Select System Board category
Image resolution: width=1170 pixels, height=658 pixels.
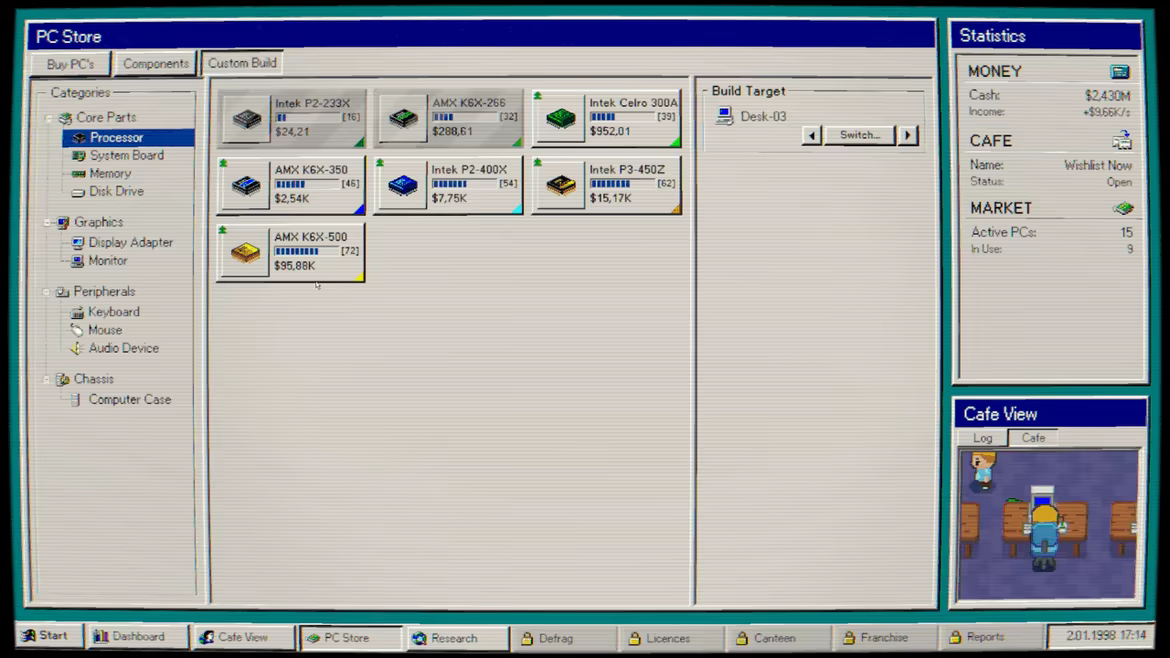126,155
